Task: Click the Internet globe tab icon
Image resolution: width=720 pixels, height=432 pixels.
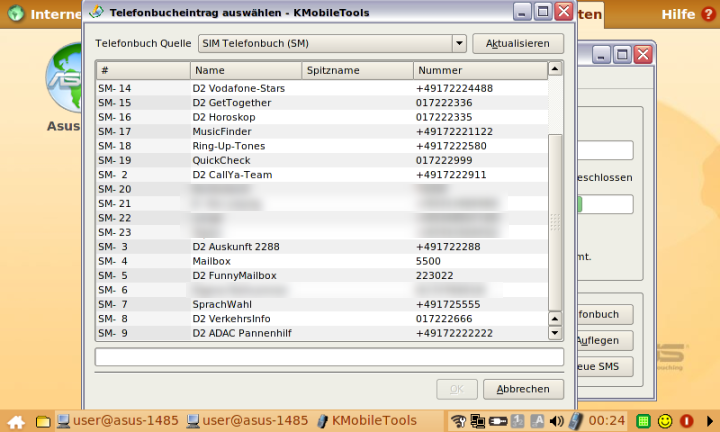Action: click(16, 13)
